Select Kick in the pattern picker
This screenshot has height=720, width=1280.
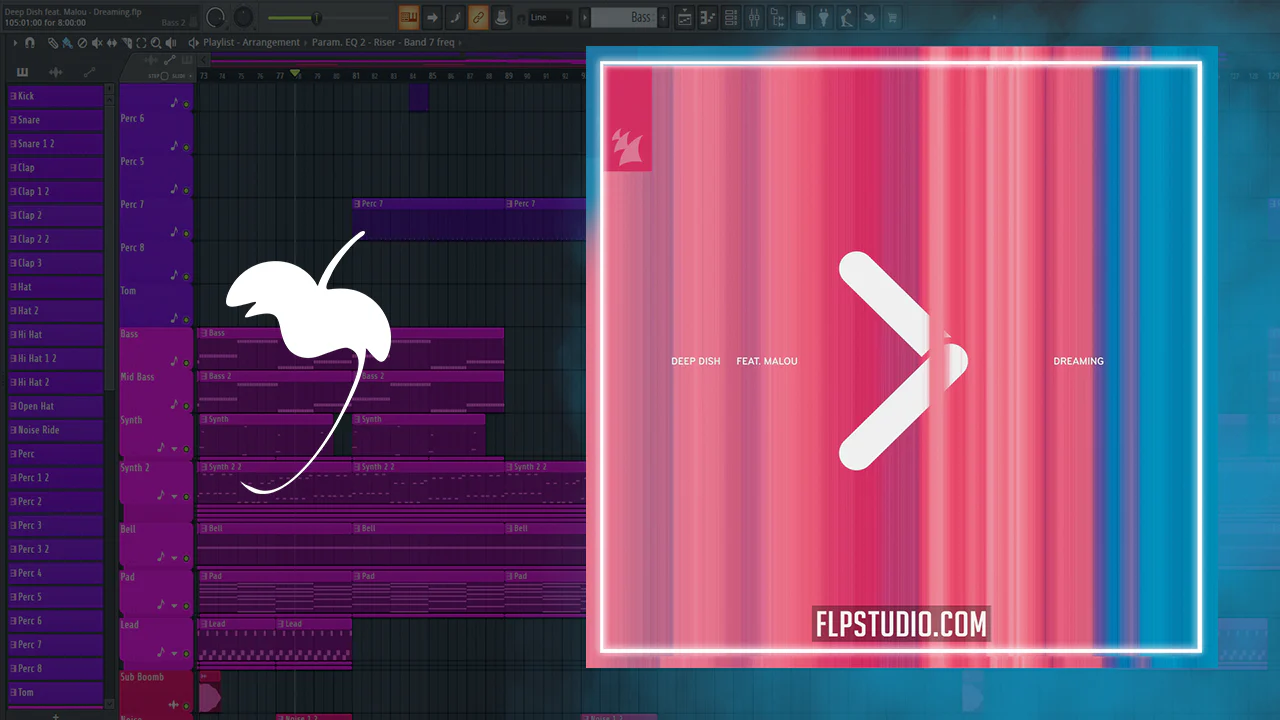[x=56, y=96]
